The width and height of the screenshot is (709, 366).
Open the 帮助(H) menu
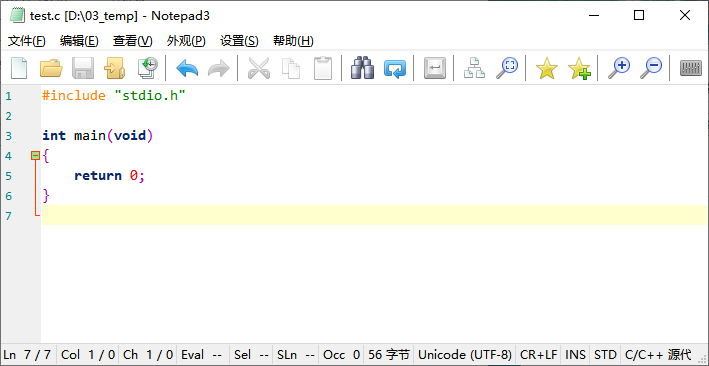coord(293,41)
